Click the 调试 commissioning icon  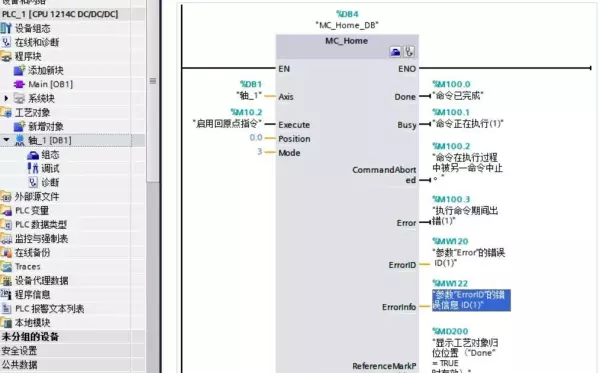[33, 168]
